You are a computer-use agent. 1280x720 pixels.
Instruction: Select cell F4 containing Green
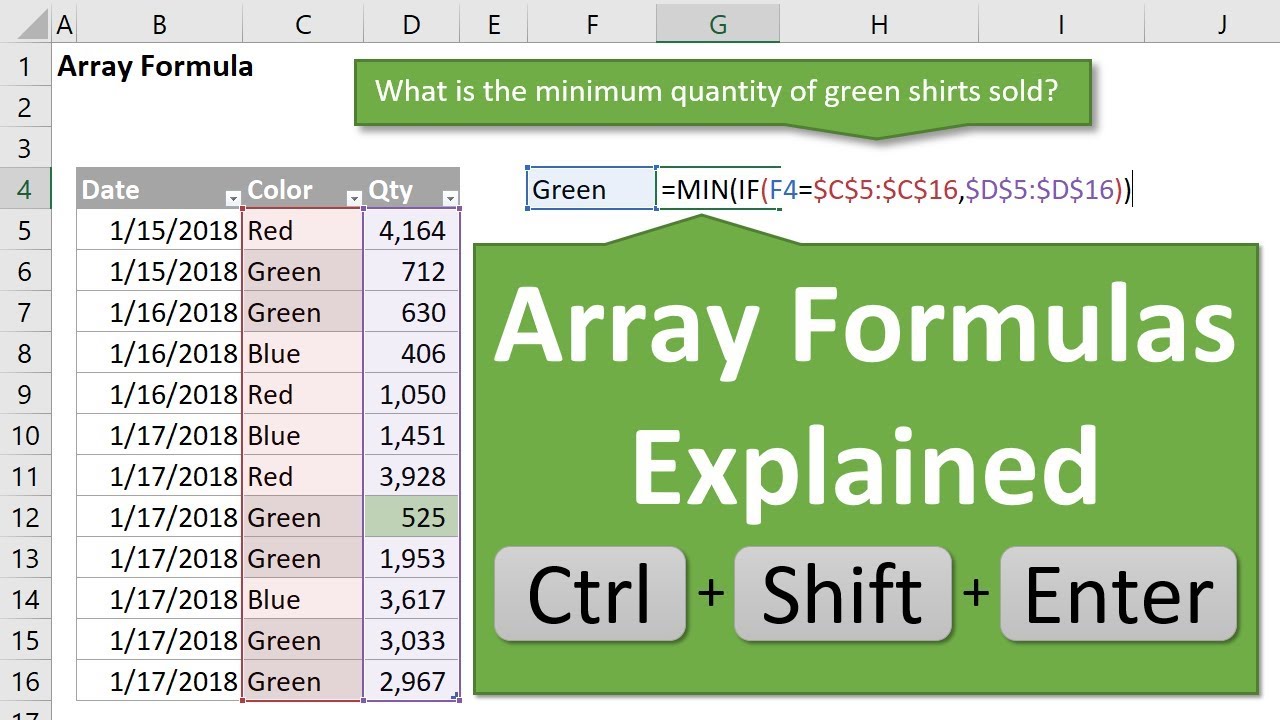tap(591, 189)
